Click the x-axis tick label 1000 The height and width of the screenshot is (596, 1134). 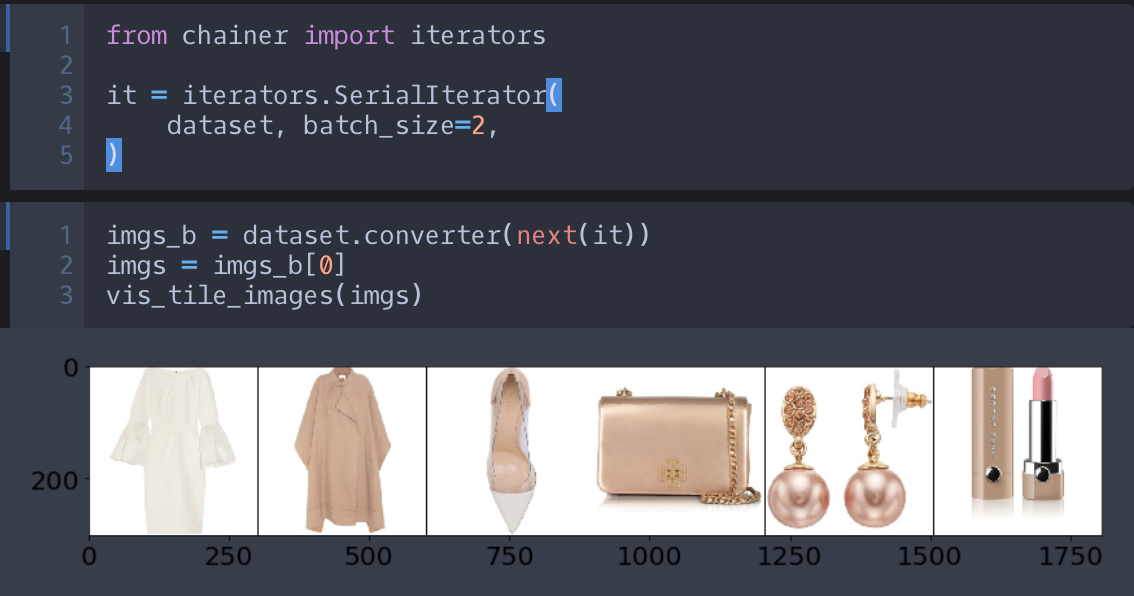(649, 557)
